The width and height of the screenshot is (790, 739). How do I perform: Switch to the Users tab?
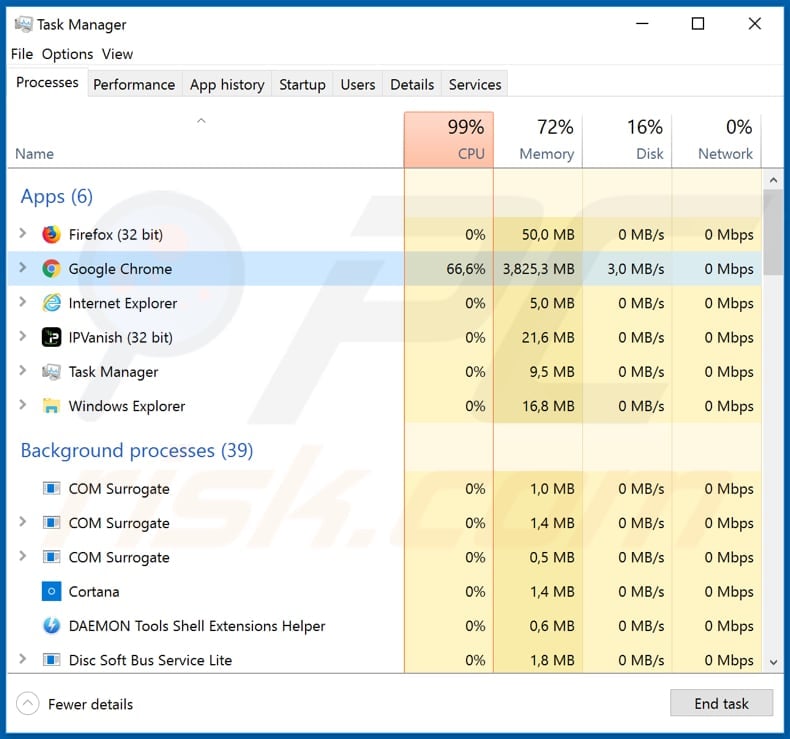click(358, 85)
